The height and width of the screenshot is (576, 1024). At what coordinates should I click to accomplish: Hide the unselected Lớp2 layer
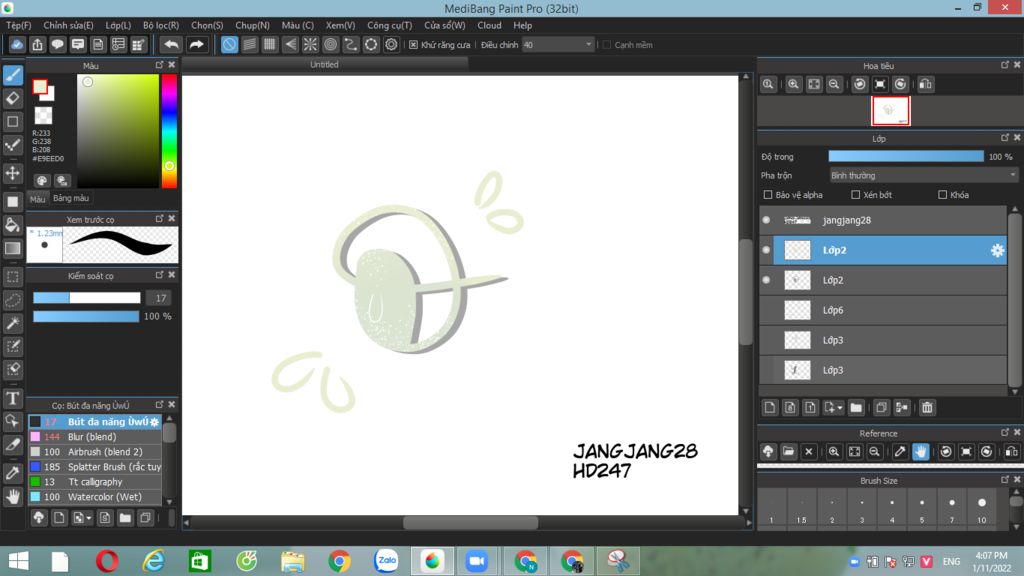[766, 280]
